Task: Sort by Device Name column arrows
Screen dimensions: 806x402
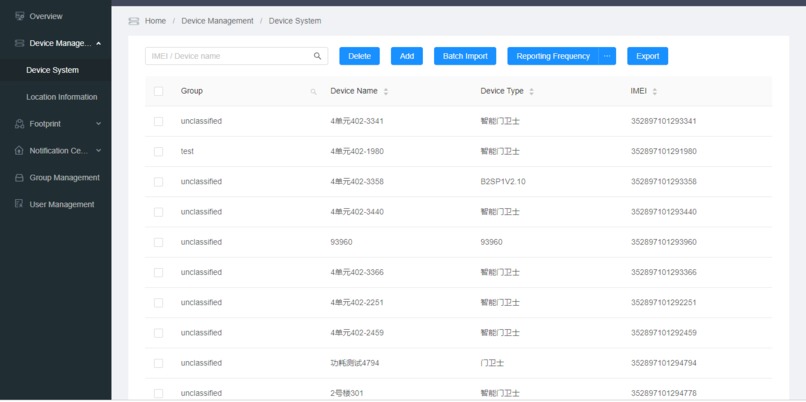Action: click(386, 92)
